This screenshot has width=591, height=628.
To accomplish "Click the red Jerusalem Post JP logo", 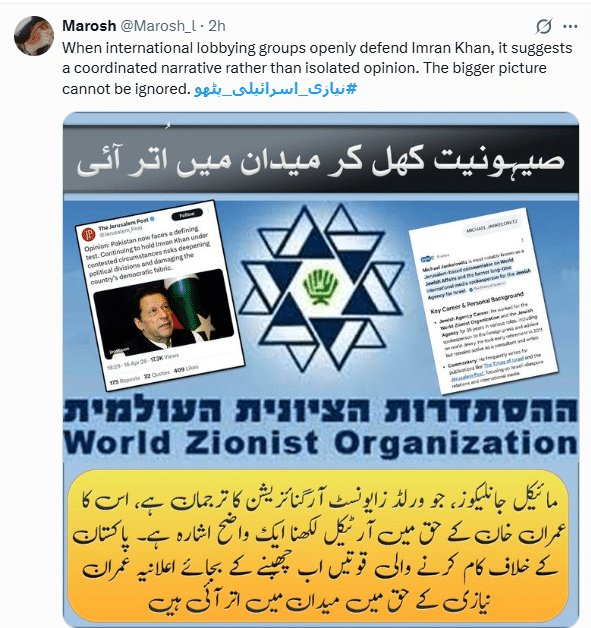I will pyautogui.click(x=88, y=234).
